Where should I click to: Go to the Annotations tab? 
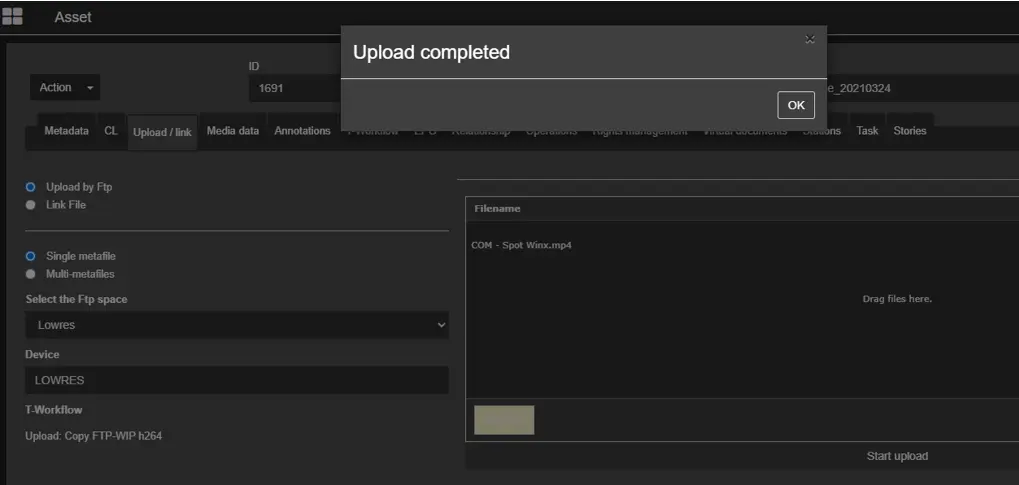[302, 131]
